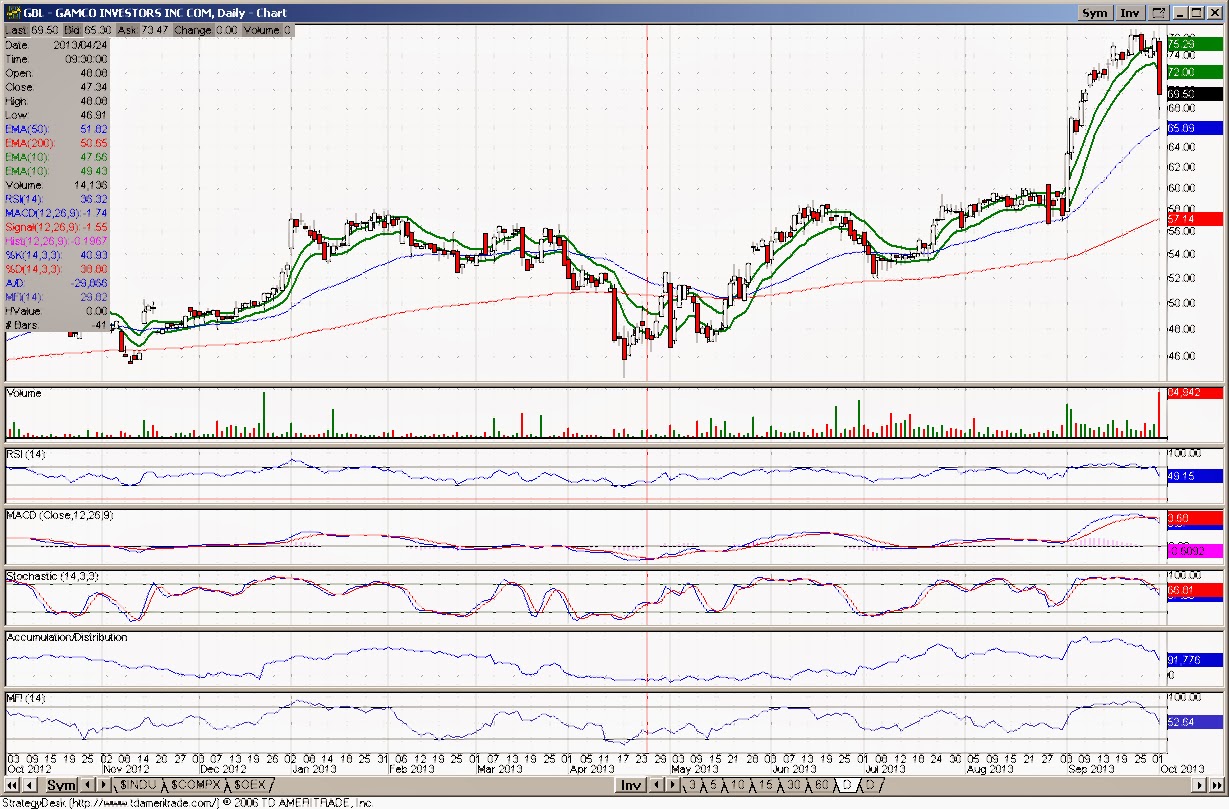
Task: Click the Date 2013/04/24 row
Action: click(x=57, y=45)
